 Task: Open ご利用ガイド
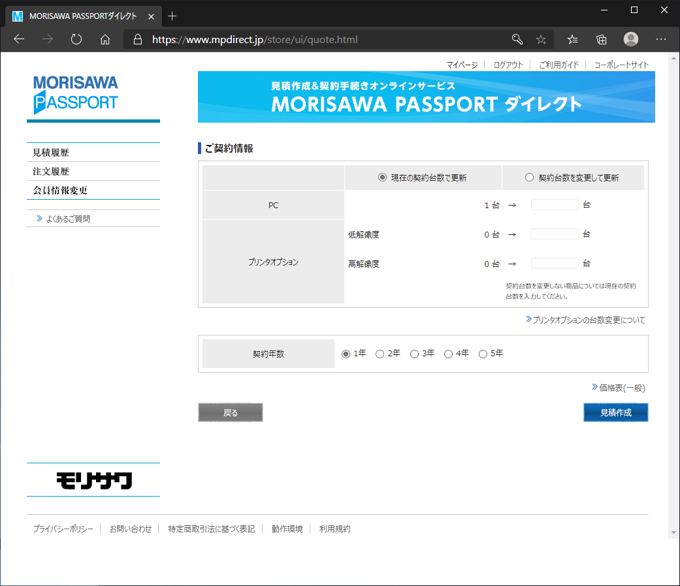(559, 65)
